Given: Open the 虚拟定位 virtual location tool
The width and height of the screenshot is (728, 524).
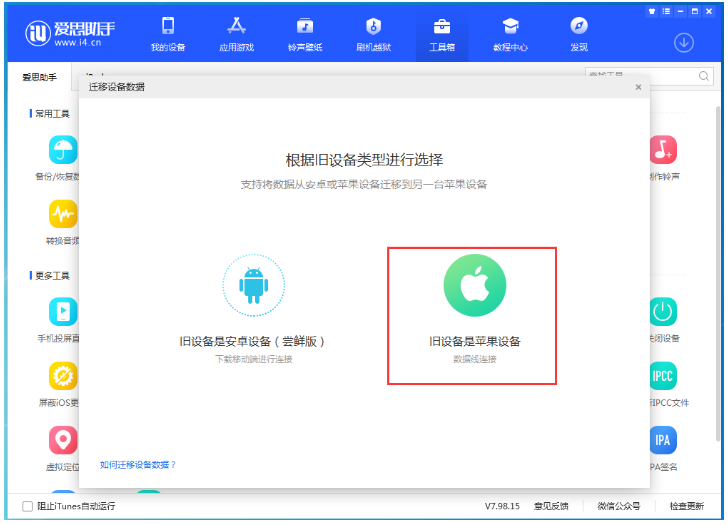Looking at the screenshot, I should pos(63,440).
